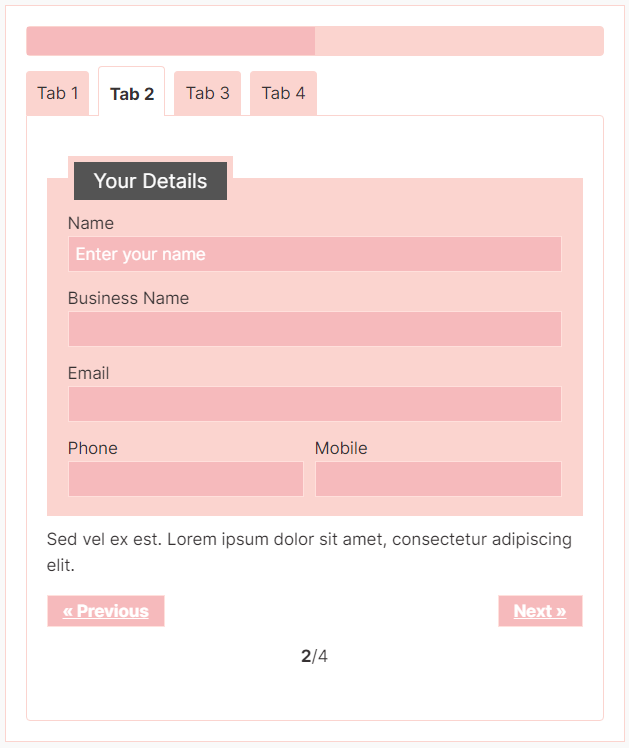Advance with the Next button

(x=540, y=611)
